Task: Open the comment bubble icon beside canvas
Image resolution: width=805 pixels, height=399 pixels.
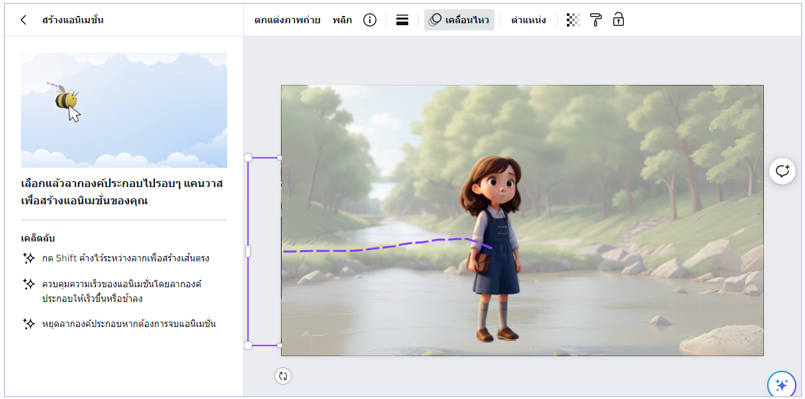Action: click(782, 171)
